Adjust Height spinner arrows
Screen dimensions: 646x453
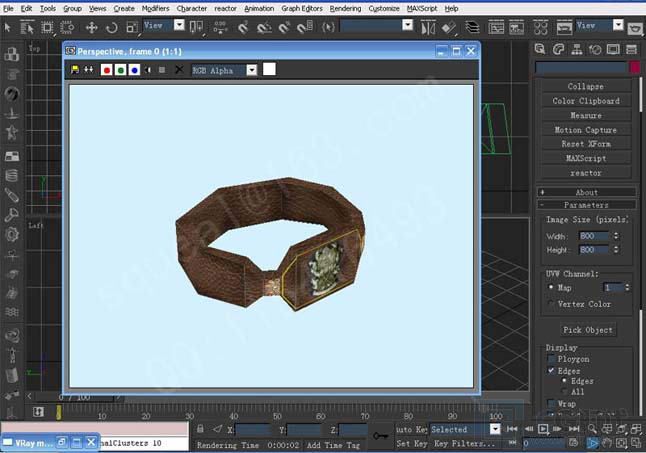coord(616,250)
